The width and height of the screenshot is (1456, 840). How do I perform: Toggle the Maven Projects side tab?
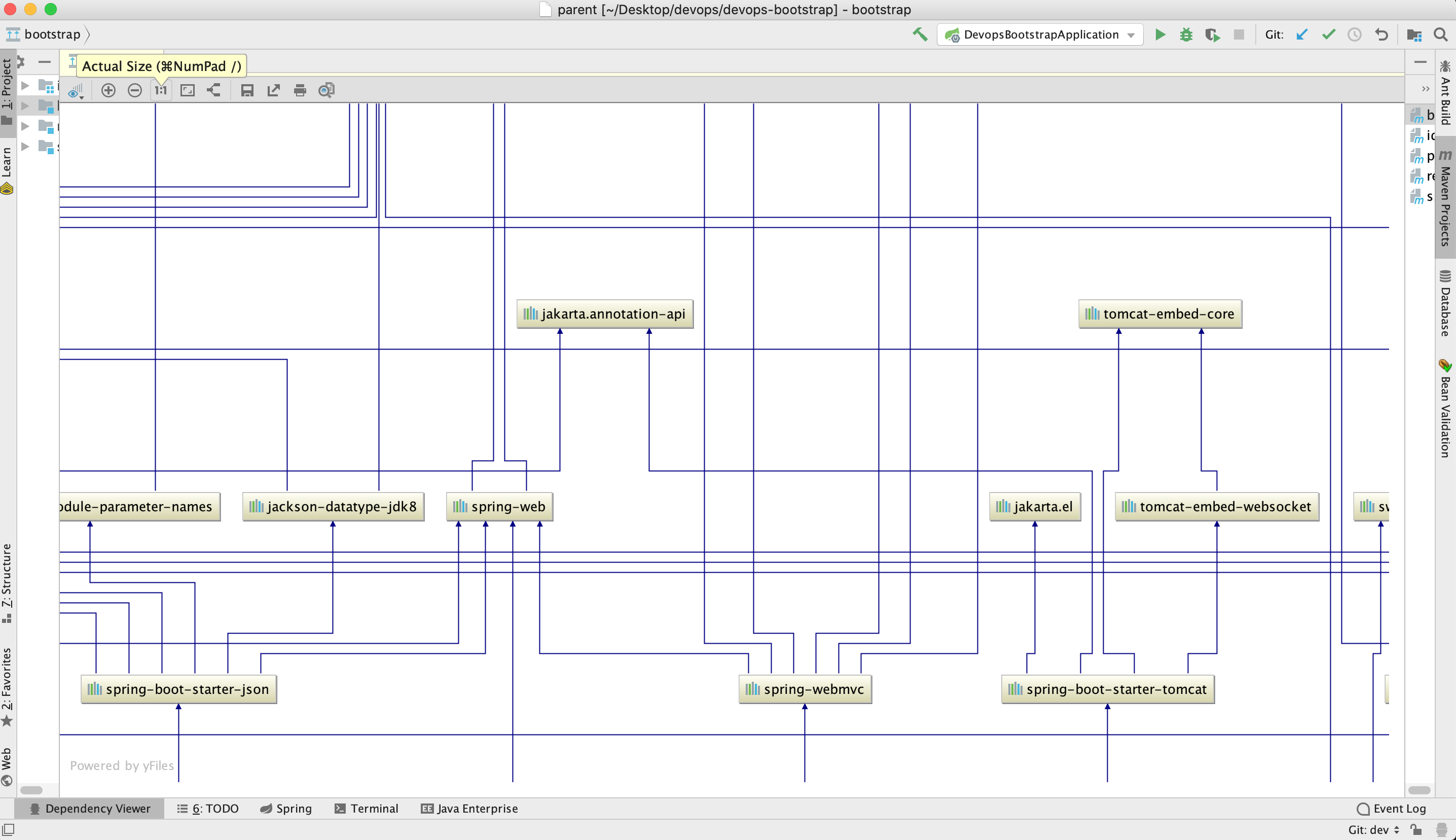1445,197
